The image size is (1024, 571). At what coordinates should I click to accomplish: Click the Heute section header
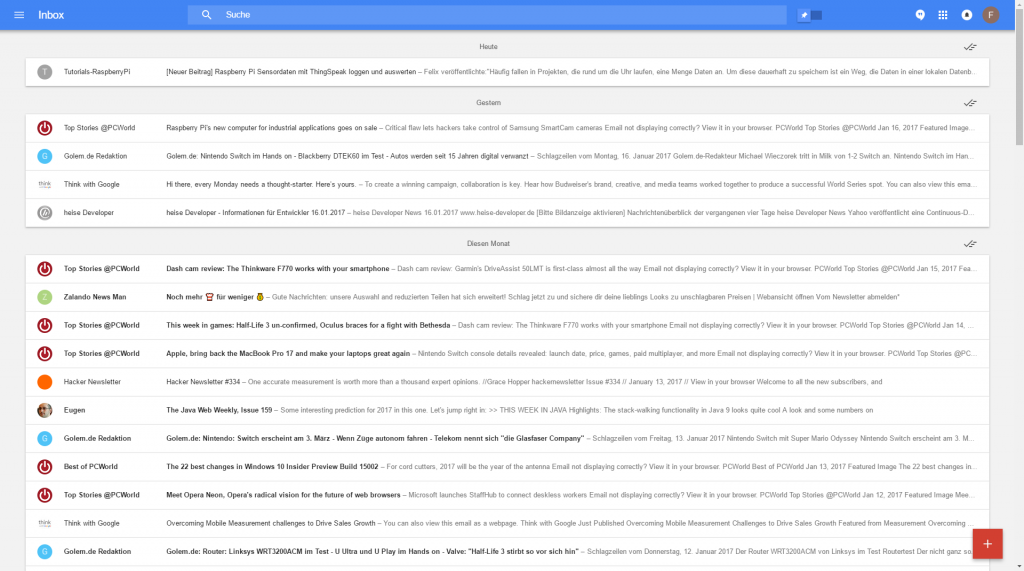click(488, 47)
